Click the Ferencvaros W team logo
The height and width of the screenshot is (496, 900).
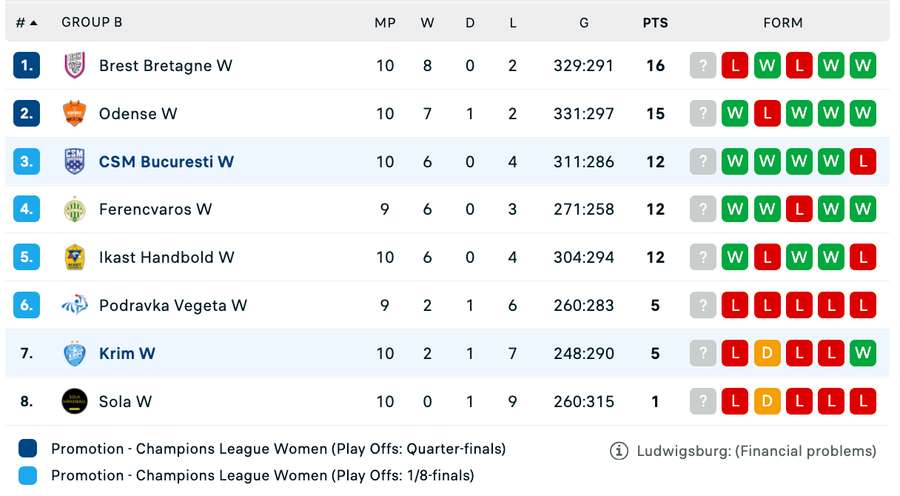pyautogui.click(x=74, y=210)
